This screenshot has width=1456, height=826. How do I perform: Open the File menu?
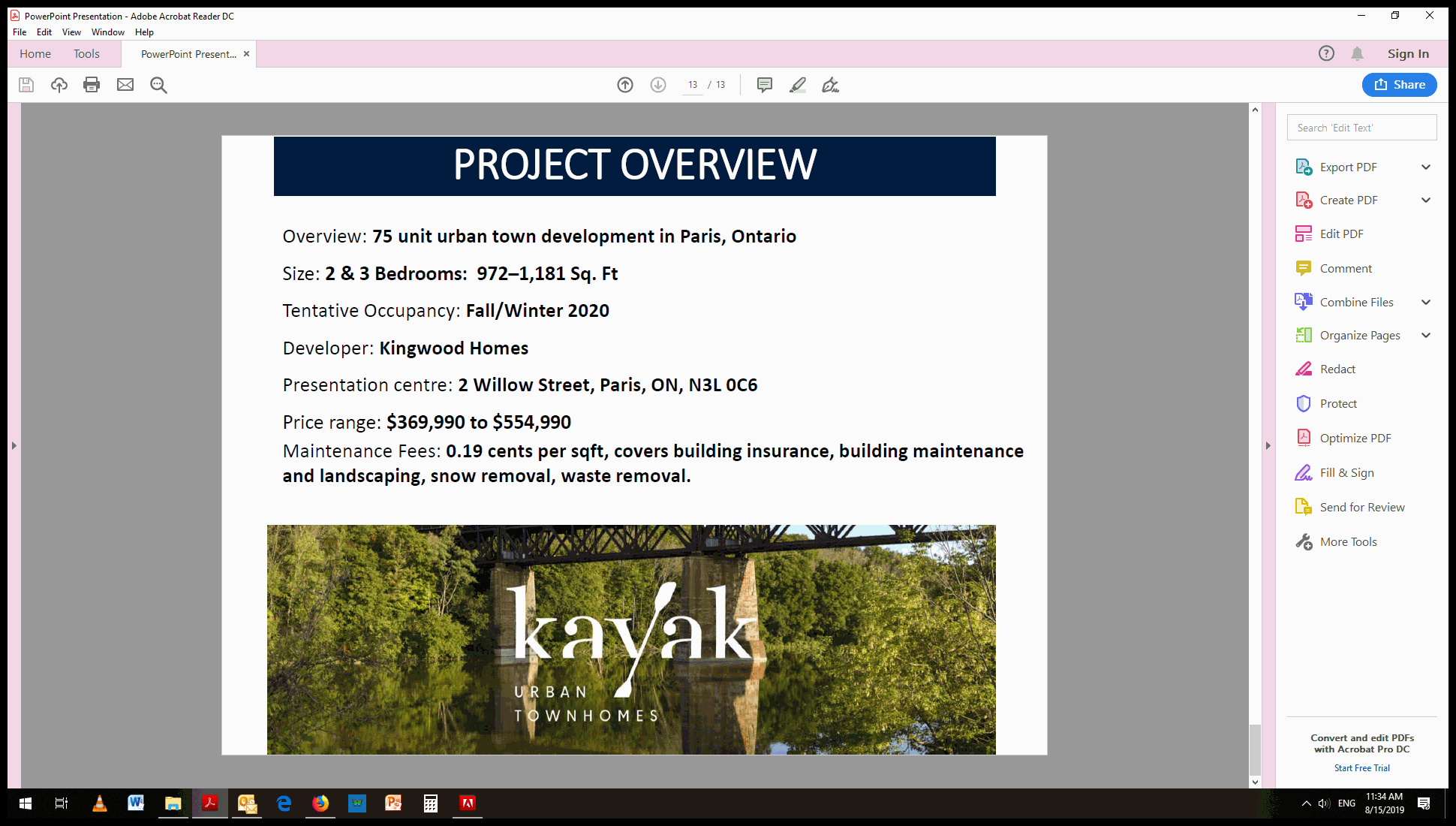tap(20, 32)
